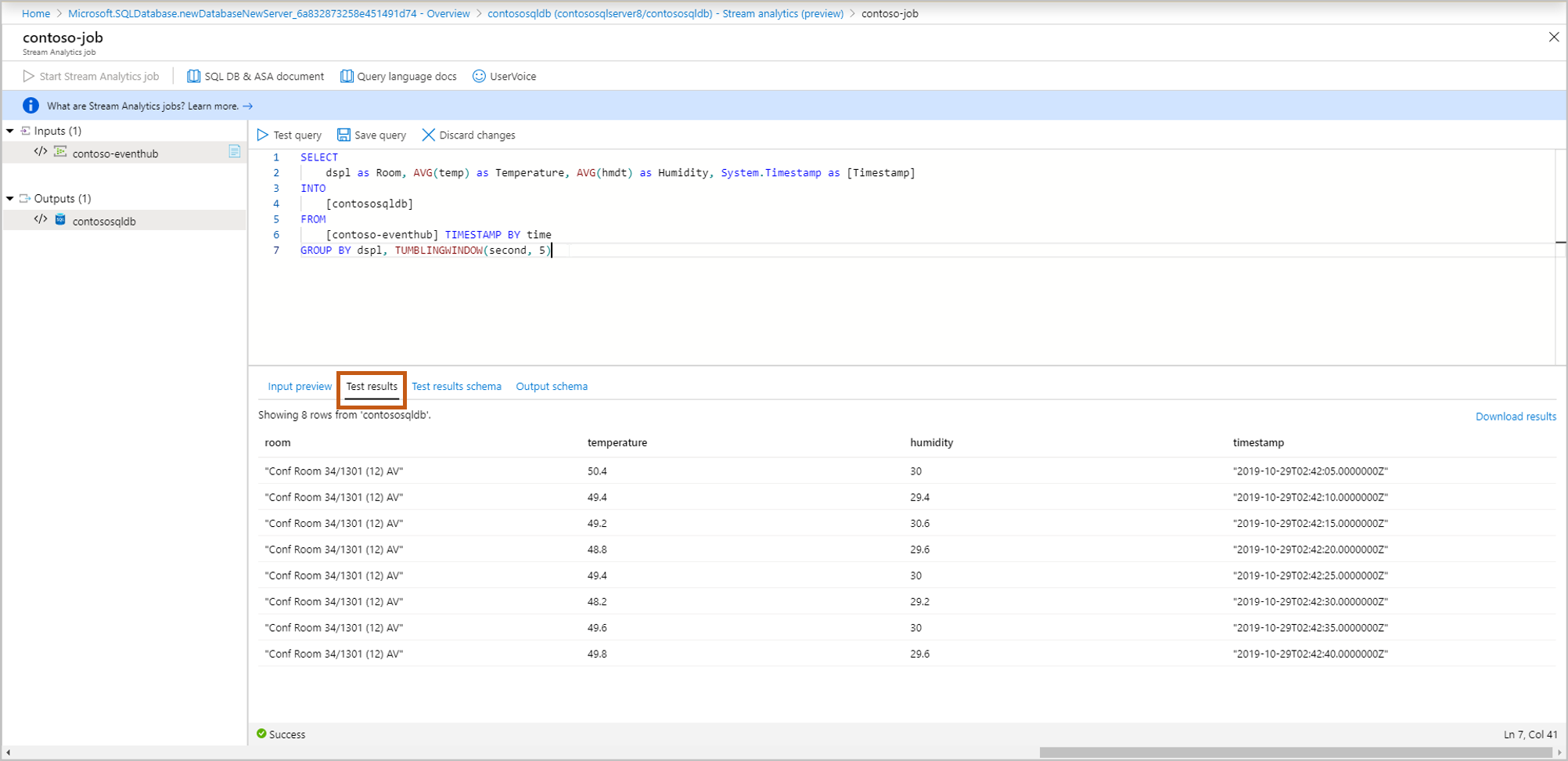Open the Output schema tab

552,387
